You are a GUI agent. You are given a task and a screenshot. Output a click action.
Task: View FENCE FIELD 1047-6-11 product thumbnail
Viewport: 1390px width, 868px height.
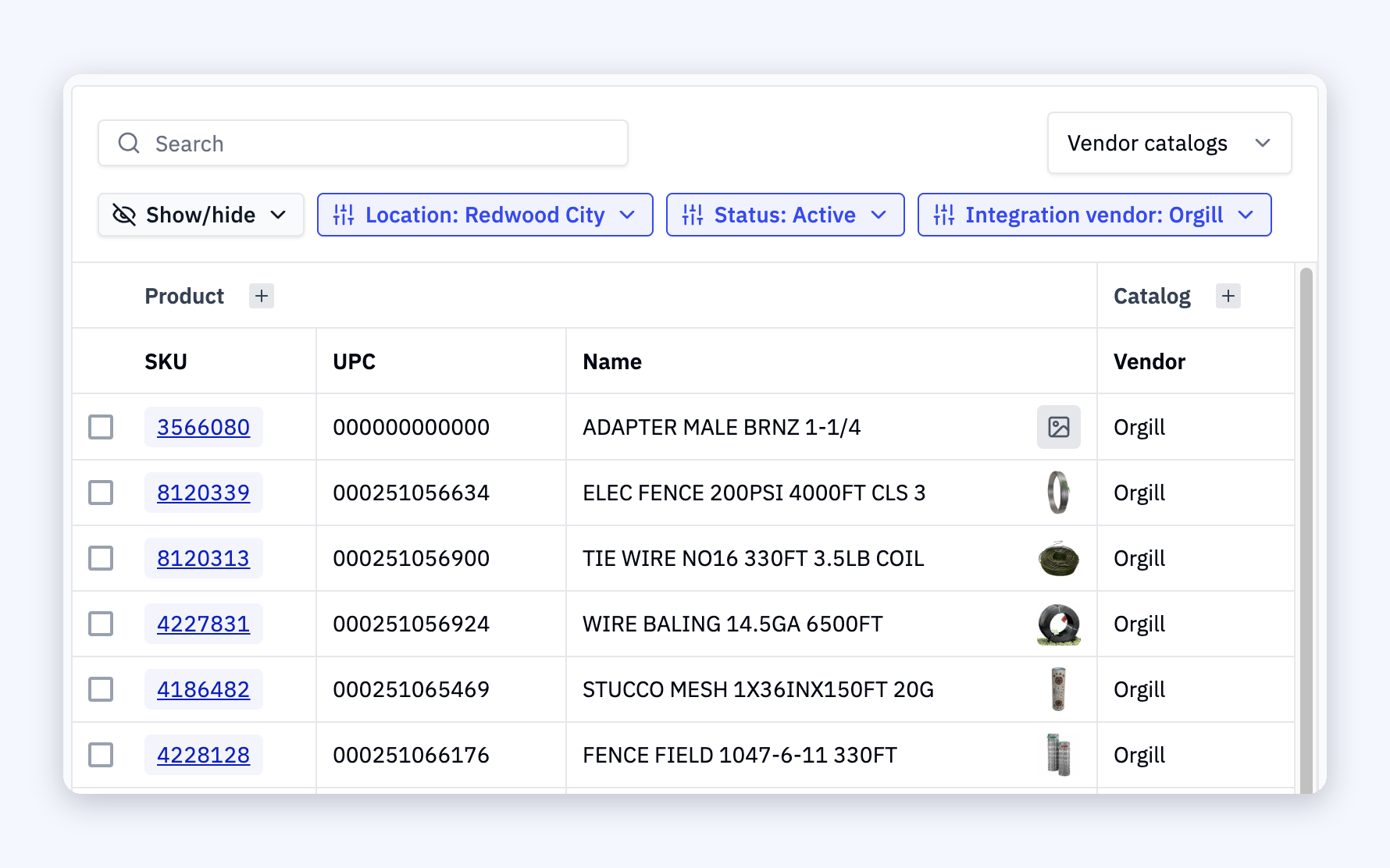(x=1059, y=755)
